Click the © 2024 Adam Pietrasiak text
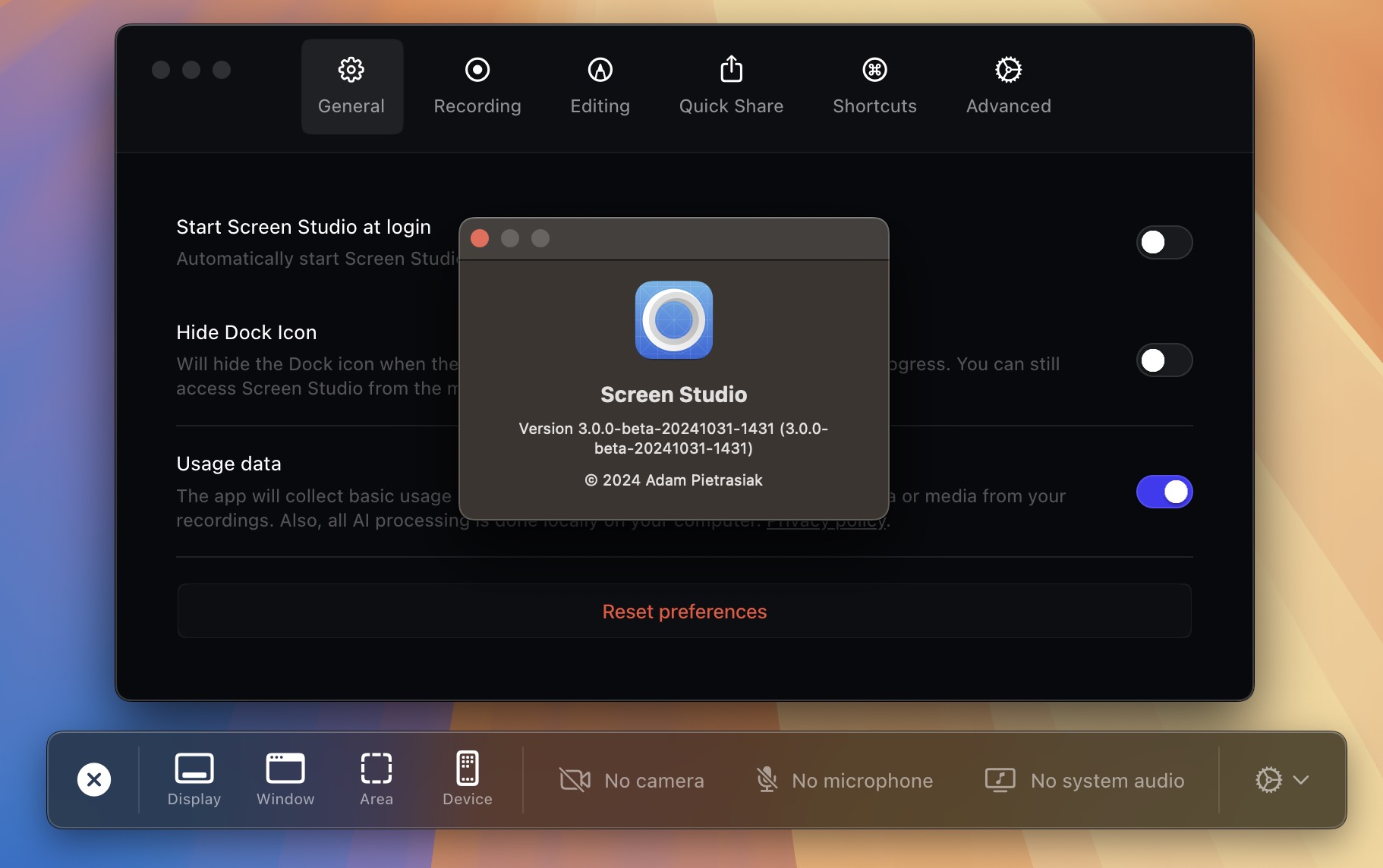1383x868 pixels. pos(674,480)
